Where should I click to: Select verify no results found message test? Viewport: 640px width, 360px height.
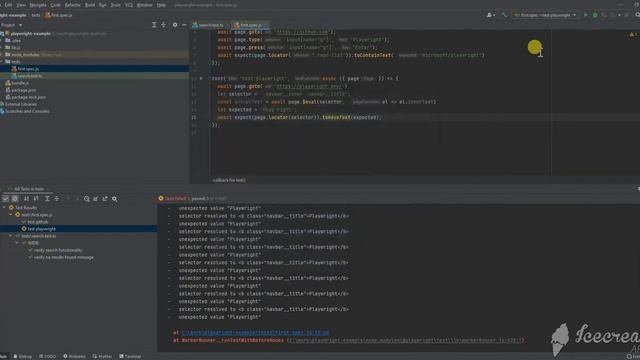[63, 258]
